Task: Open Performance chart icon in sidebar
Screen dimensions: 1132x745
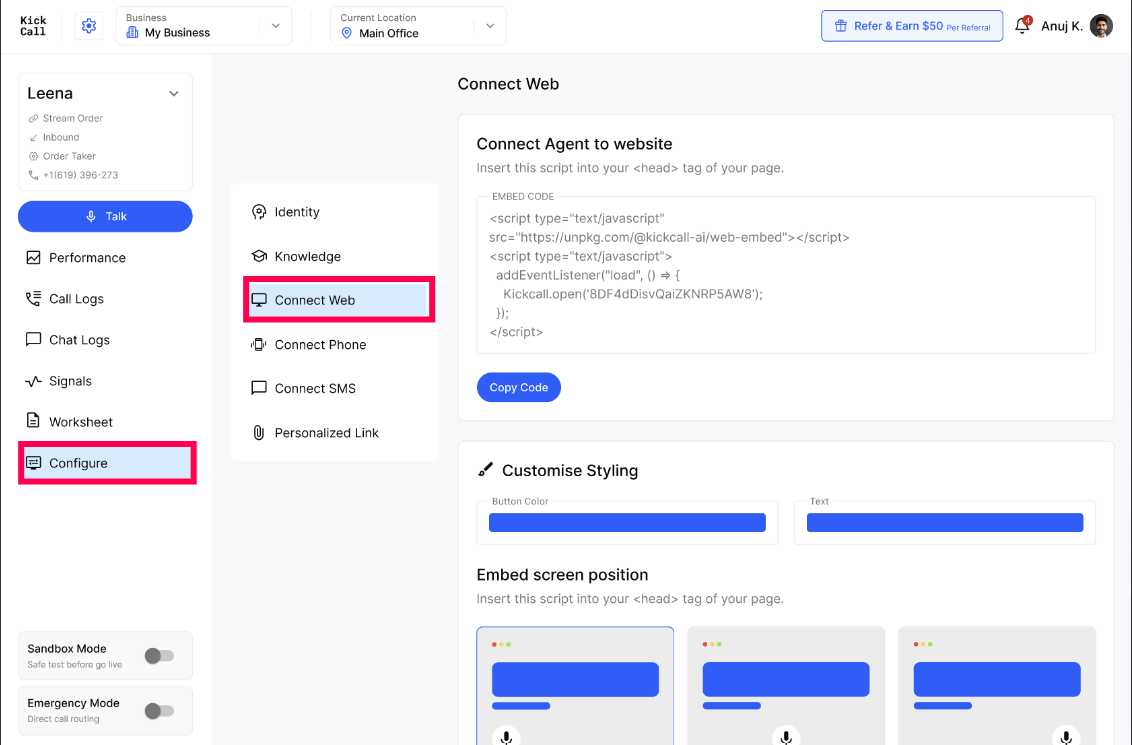Action: point(33,258)
